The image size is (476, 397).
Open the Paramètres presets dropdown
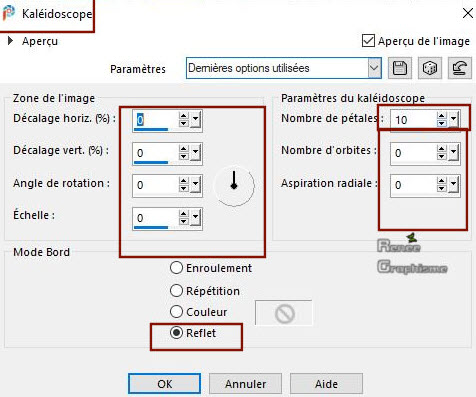(375, 68)
